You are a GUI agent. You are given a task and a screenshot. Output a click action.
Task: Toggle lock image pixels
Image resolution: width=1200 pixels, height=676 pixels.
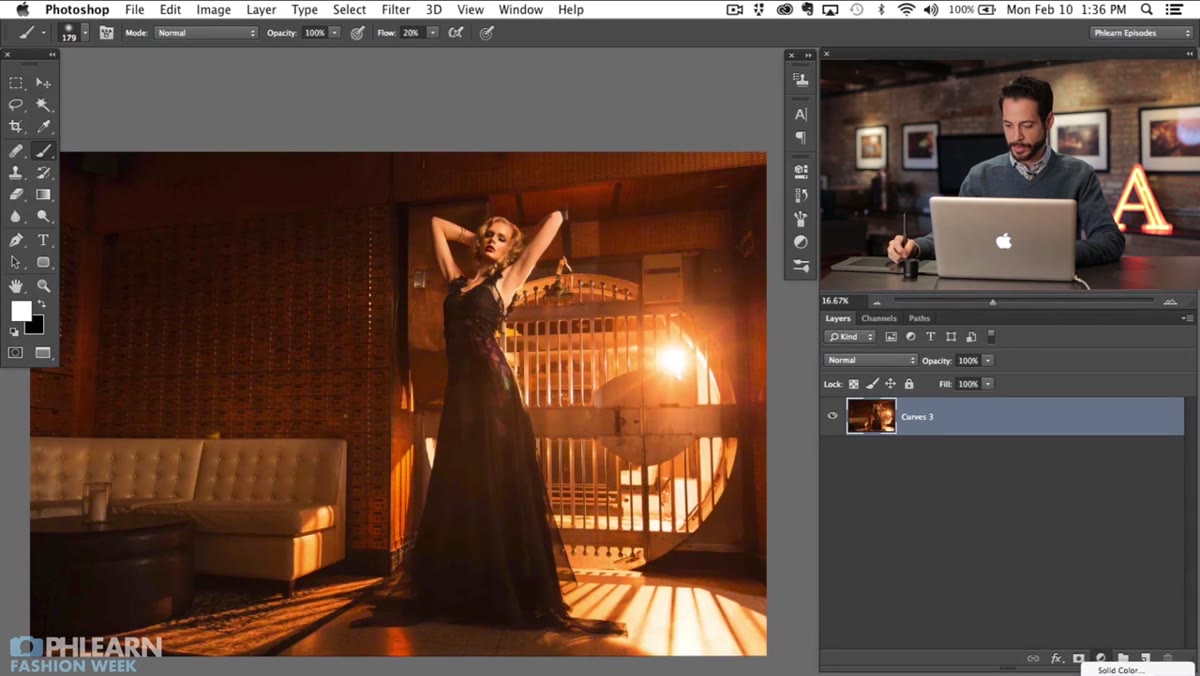pos(872,384)
